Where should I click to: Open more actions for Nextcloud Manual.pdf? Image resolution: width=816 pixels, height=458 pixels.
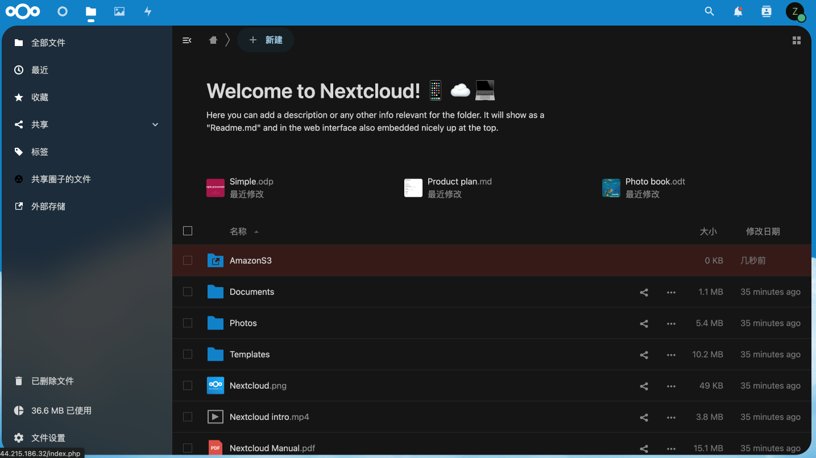[671, 448]
